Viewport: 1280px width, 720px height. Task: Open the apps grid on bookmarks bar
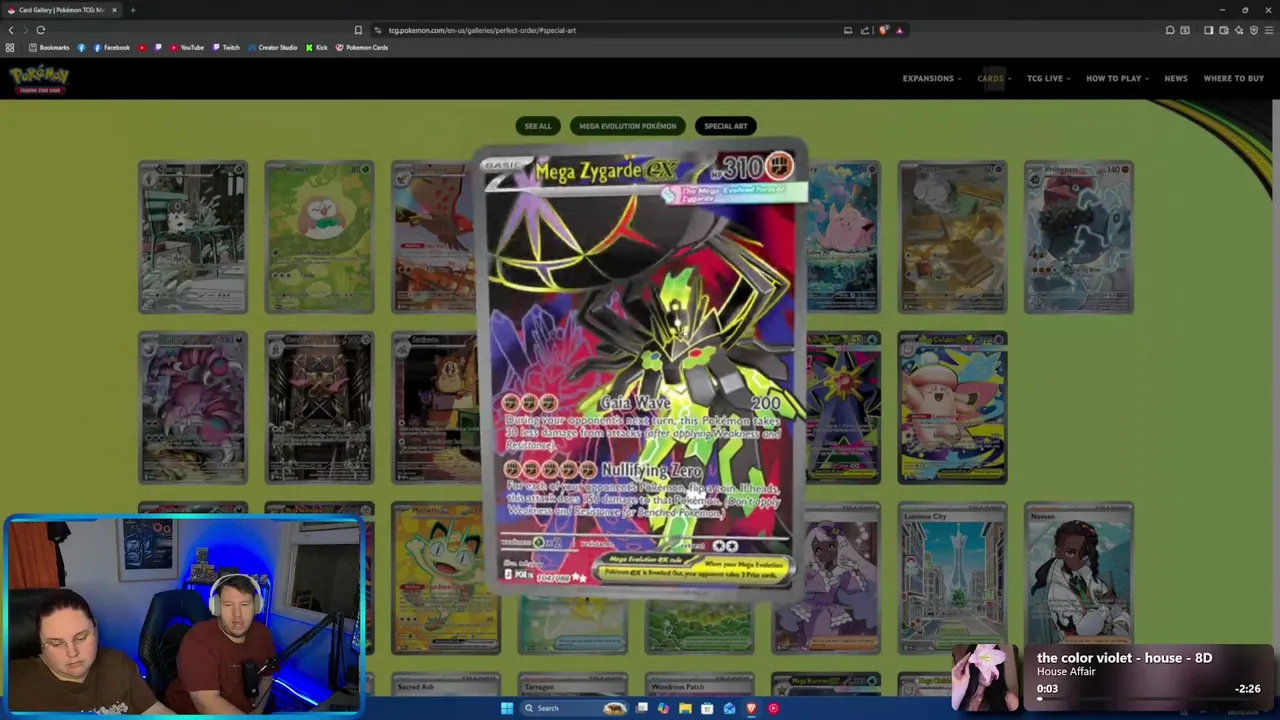tap(10, 47)
